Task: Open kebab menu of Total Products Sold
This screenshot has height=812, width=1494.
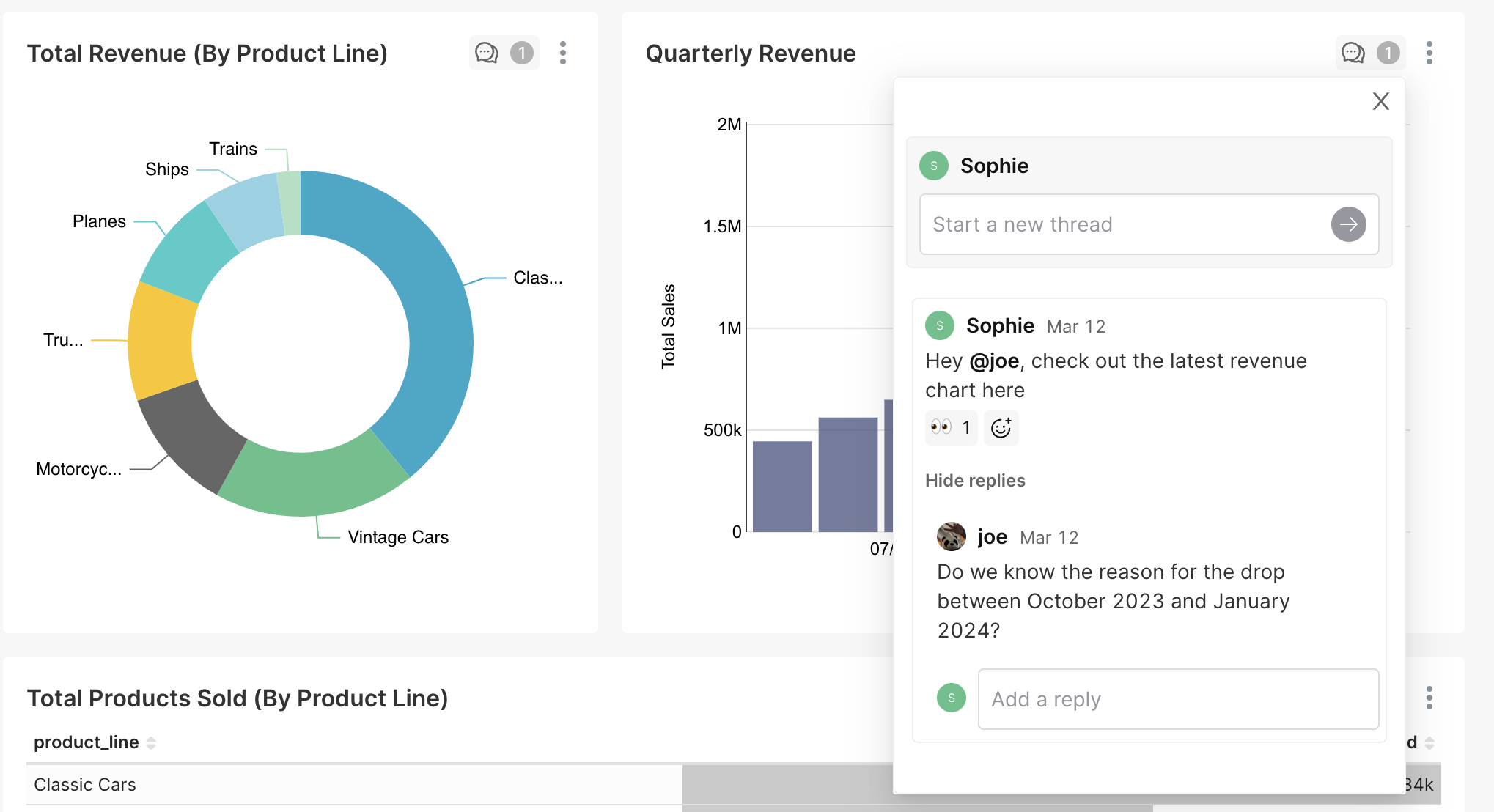Action: [x=1429, y=698]
